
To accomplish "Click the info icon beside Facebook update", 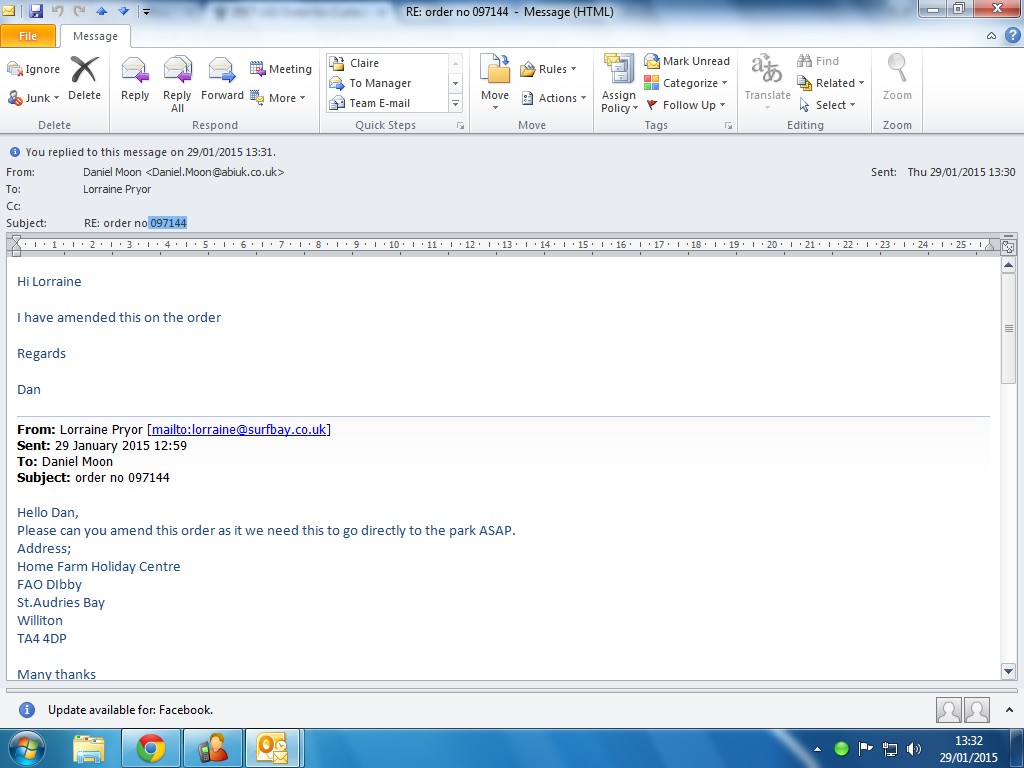I will pos(27,710).
